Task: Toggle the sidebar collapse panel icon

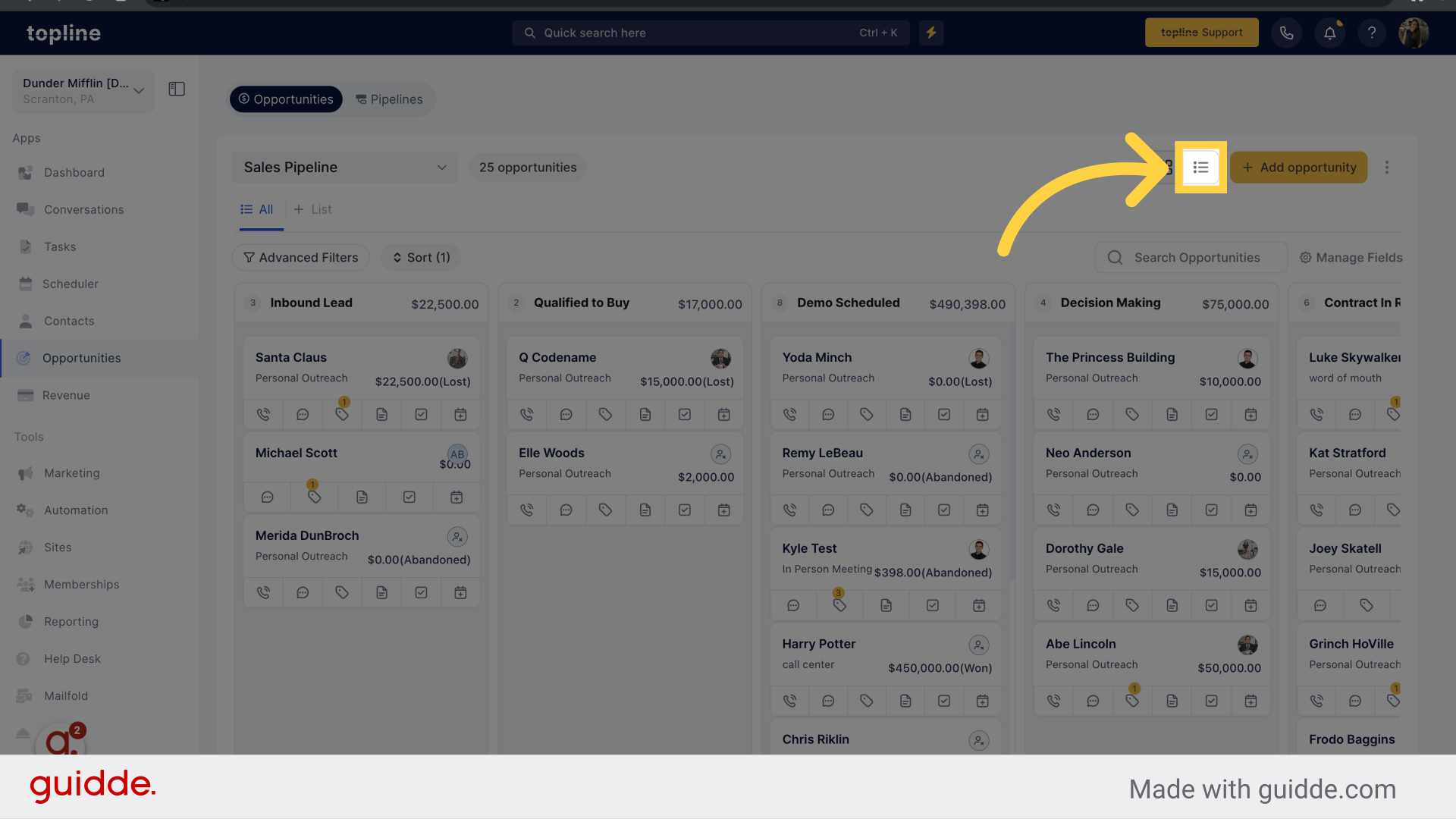Action: 177,89
